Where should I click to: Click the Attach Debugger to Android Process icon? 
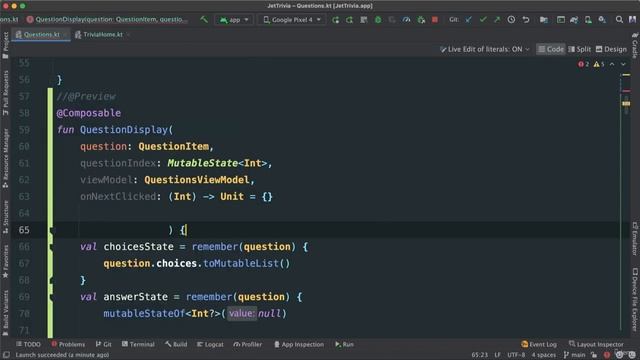421,20
